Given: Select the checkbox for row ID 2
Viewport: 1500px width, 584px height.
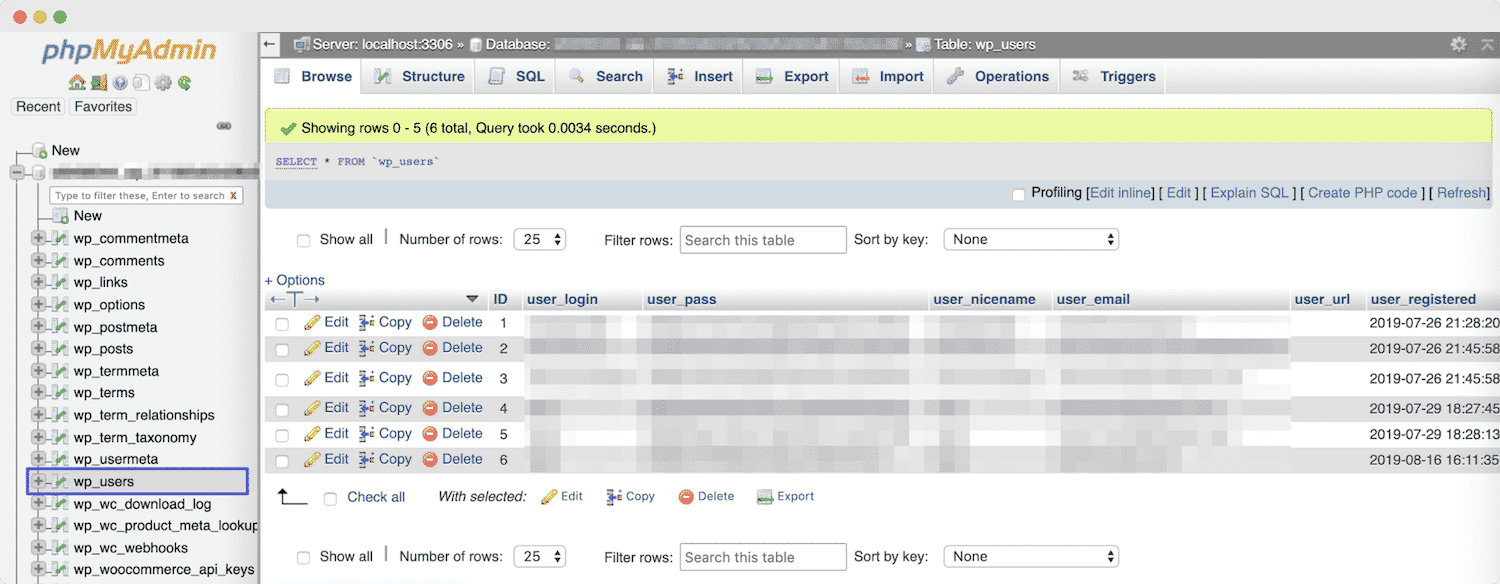Looking at the screenshot, I should coord(282,350).
